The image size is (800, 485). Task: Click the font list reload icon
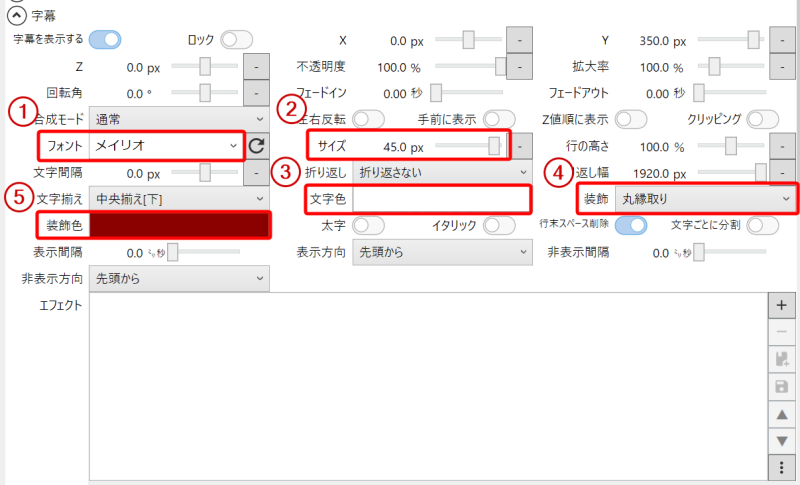[256, 146]
